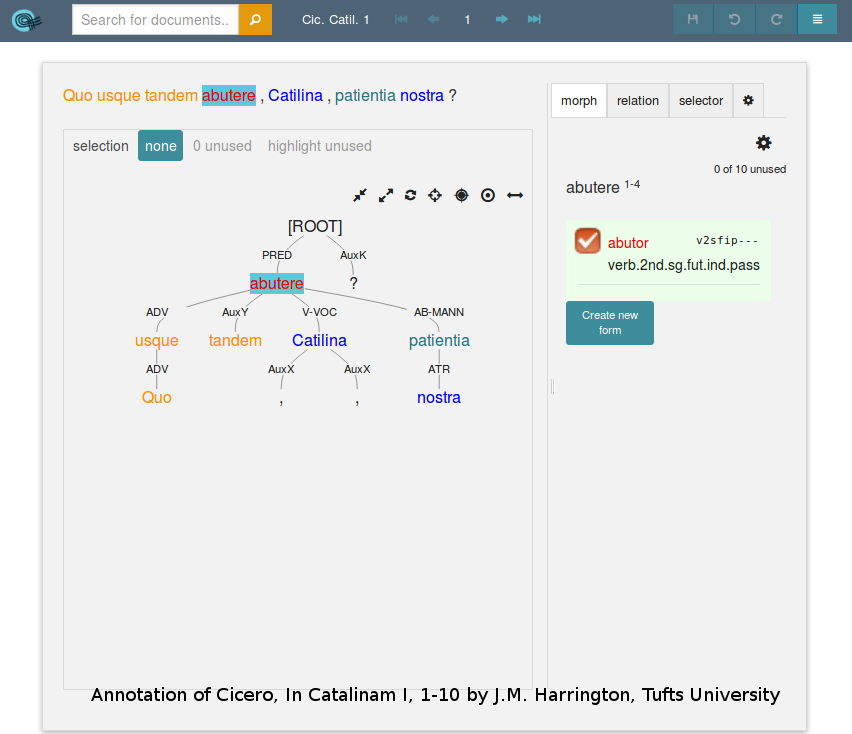Viewport: 852px width, 734px height.
Task: Switch to the selector tab
Action: pos(700,101)
